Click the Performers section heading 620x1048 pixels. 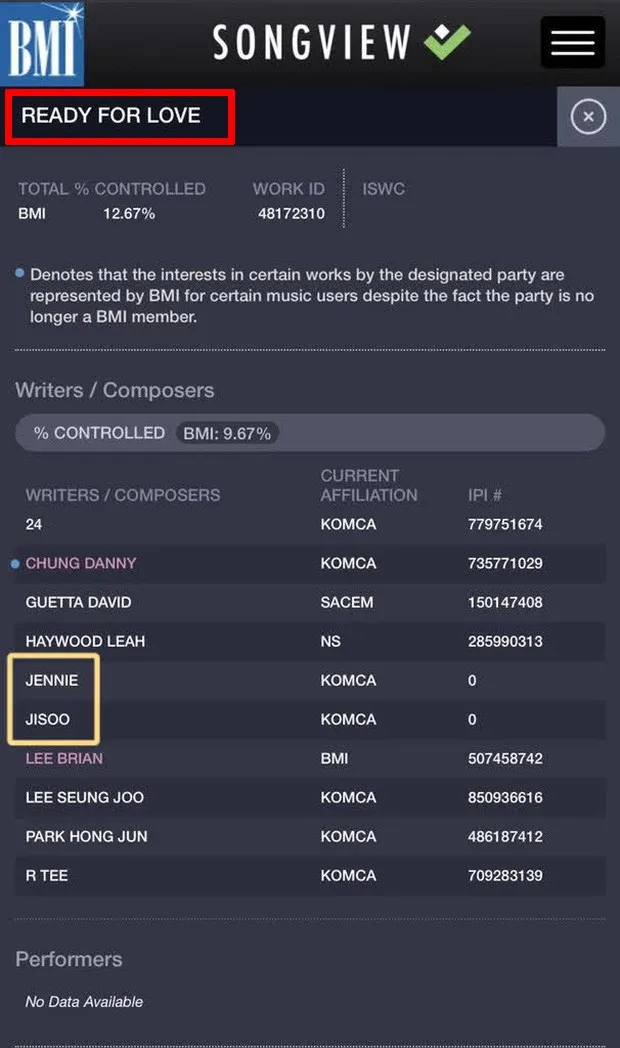click(69, 959)
